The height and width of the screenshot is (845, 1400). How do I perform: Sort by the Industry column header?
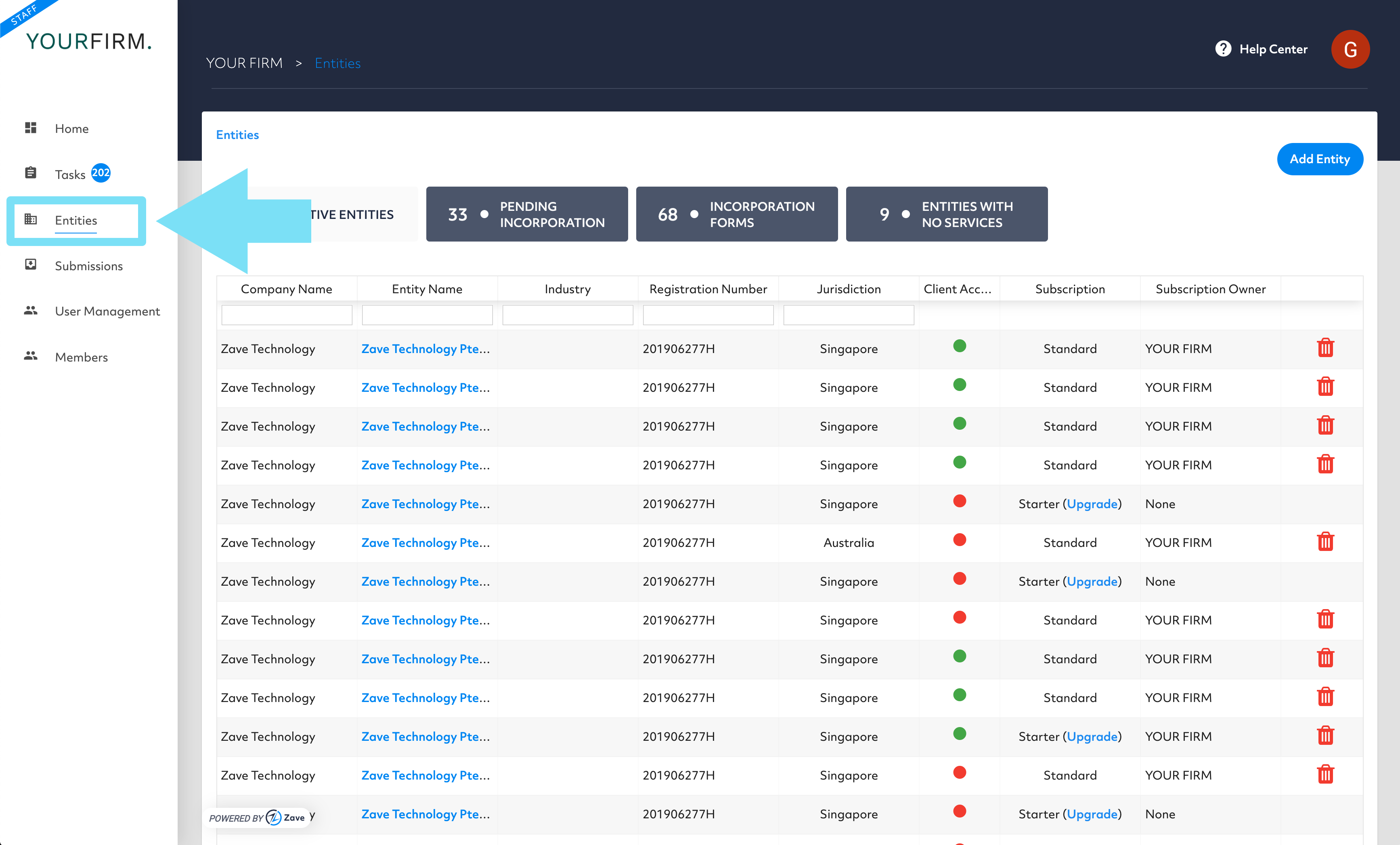click(567, 289)
